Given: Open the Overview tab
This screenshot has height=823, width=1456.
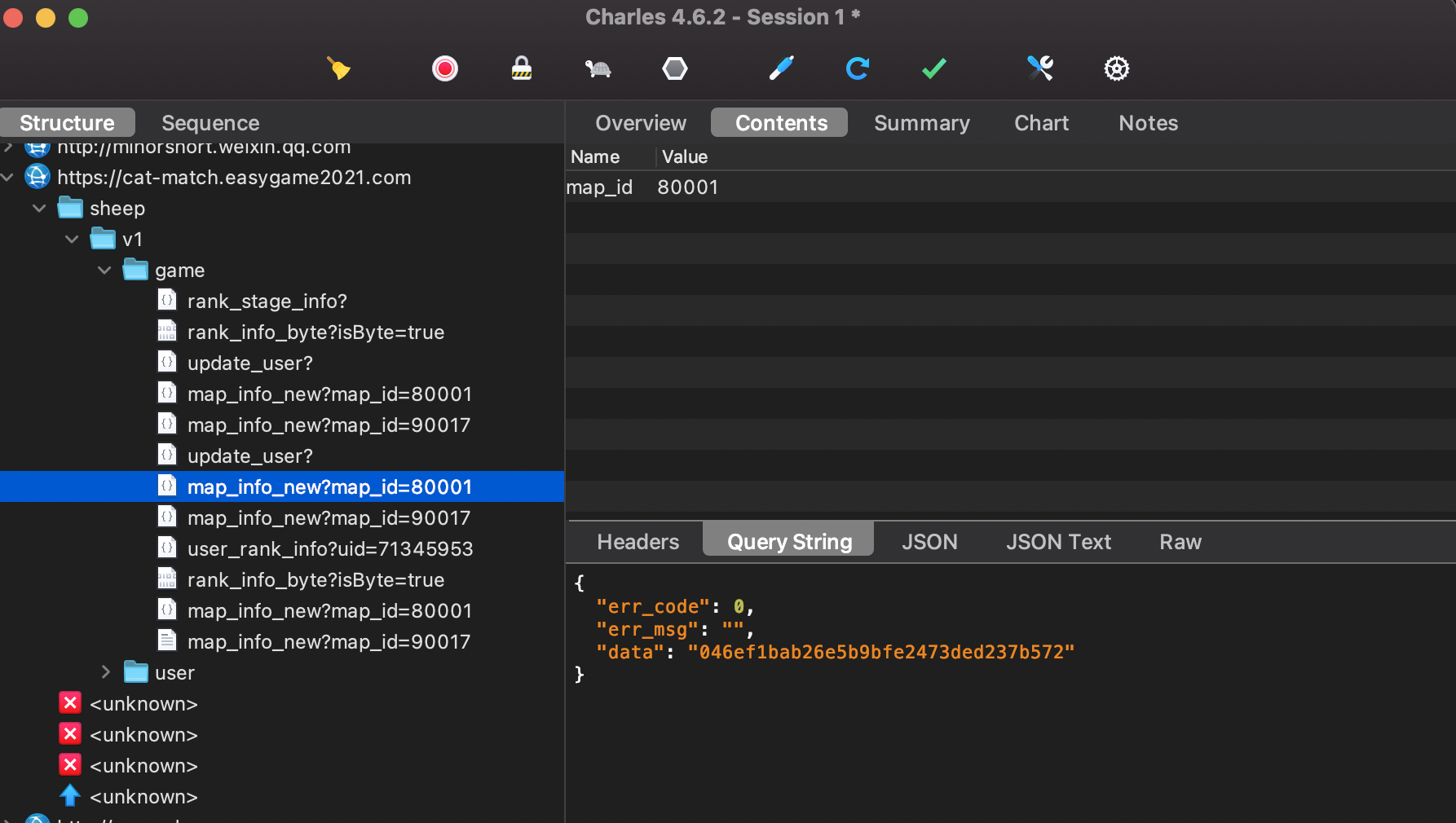Looking at the screenshot, I should tap(641, 122).
